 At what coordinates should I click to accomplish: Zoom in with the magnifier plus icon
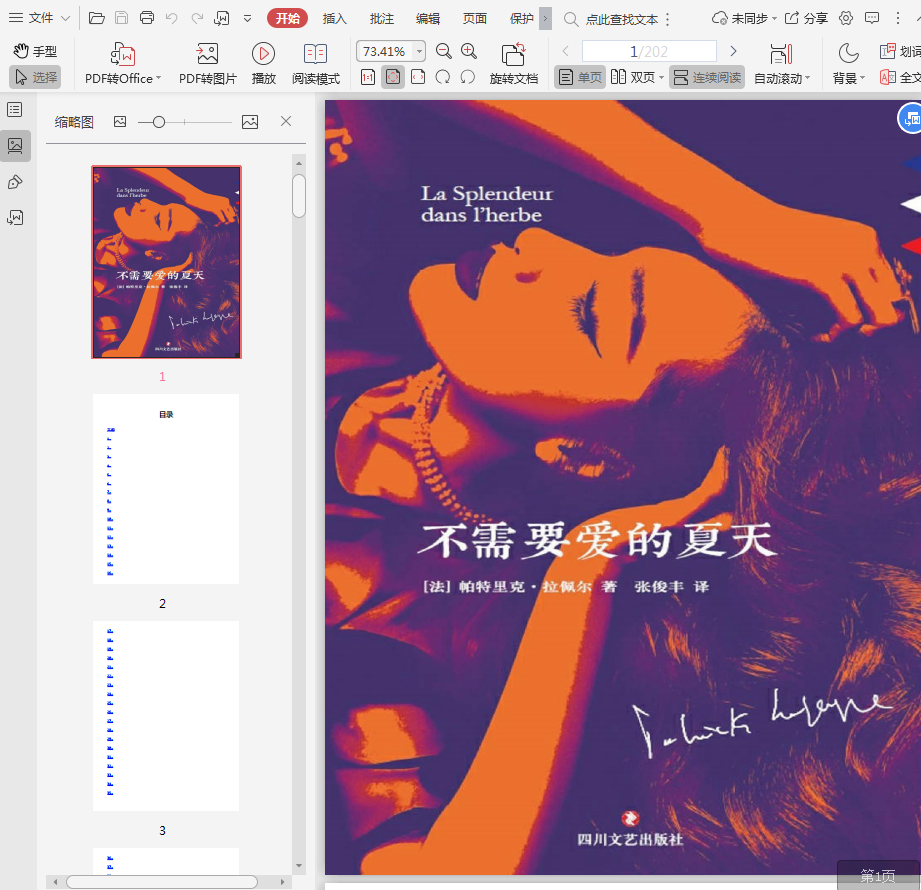tap(469, 52)
